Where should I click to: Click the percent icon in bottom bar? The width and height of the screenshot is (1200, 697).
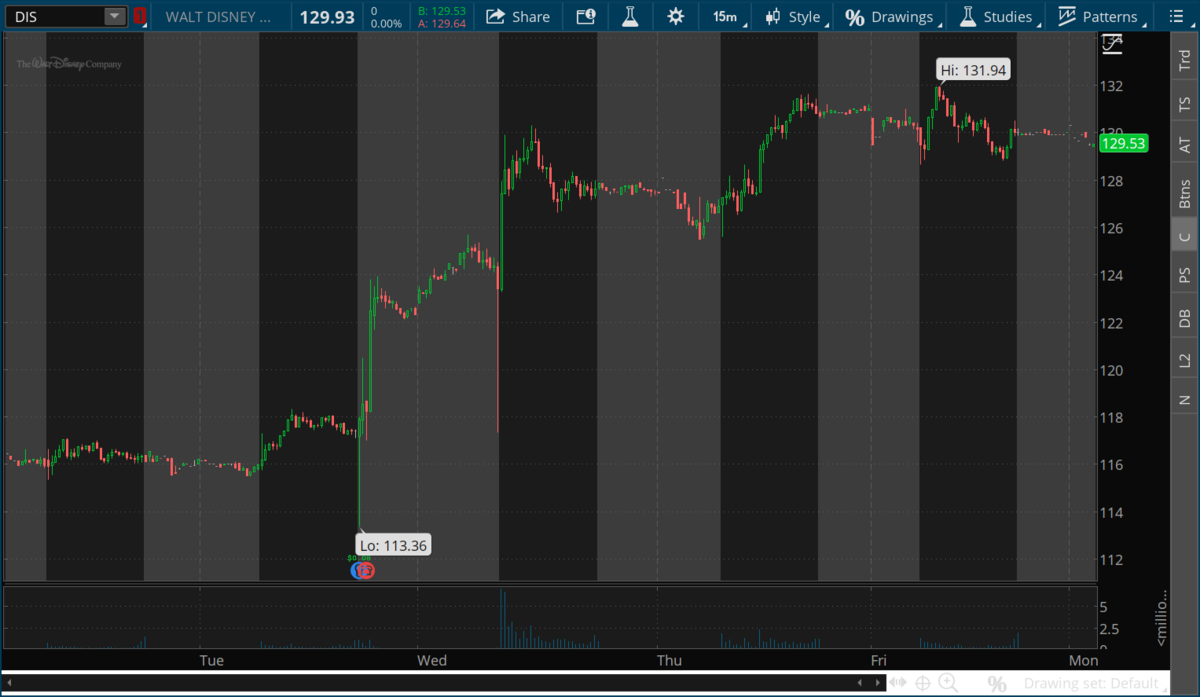[x=996, y=684]
